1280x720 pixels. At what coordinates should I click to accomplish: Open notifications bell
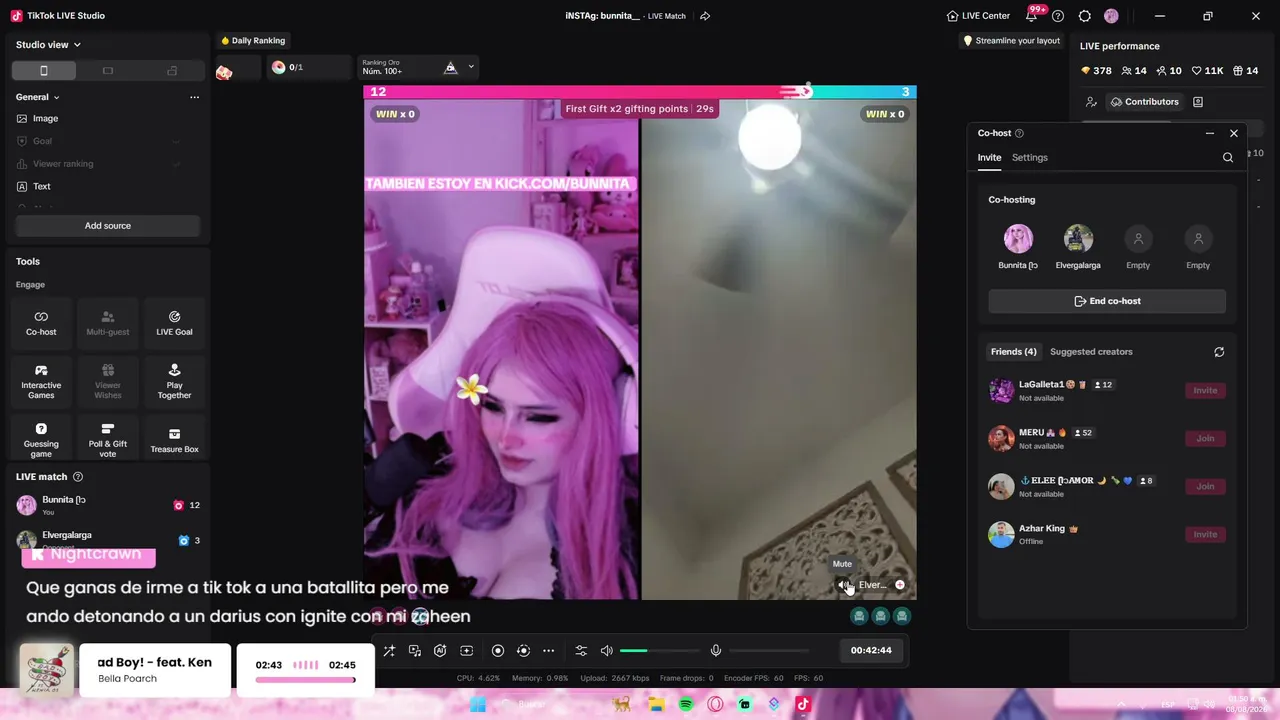(x=1032, y=16)
